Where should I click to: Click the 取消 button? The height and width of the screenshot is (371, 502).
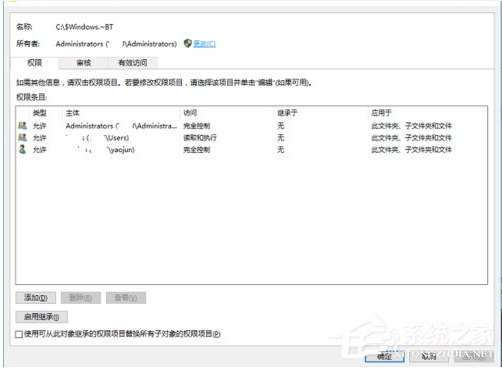tap(429, 356)
